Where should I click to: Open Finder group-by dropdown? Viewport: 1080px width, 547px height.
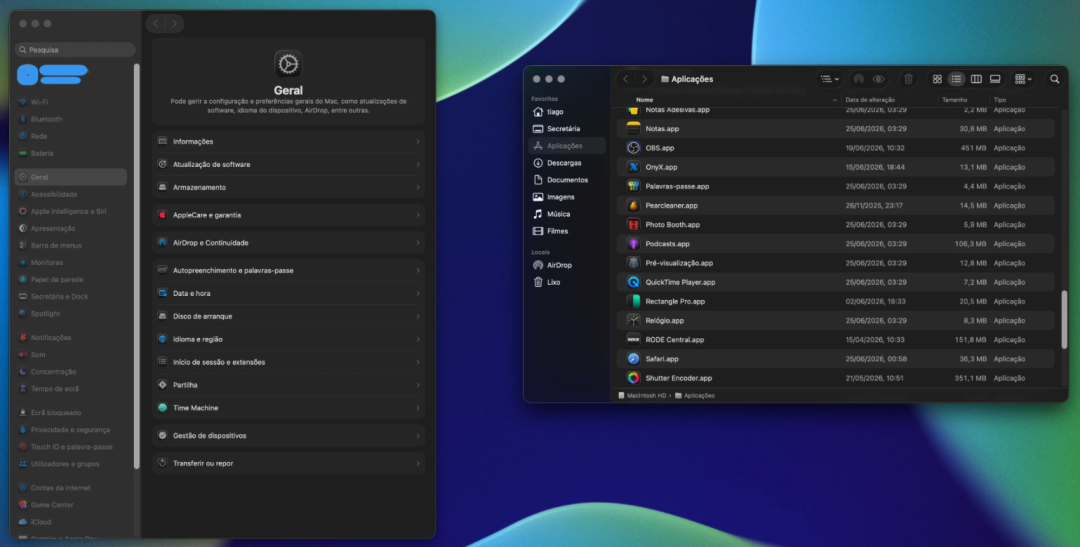coord(1024,79)
